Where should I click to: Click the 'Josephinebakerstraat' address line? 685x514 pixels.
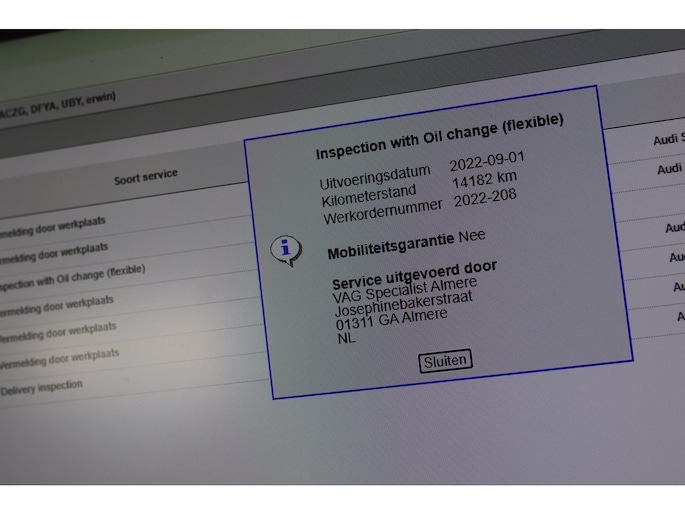coord(404,306)
